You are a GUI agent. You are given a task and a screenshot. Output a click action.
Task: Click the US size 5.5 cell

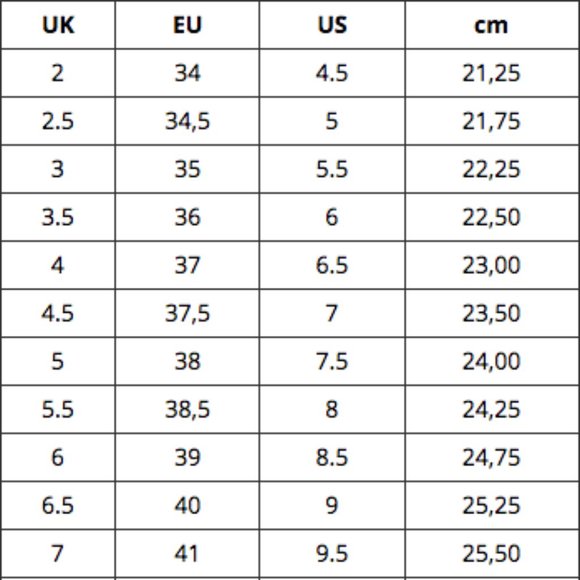click(x=332, y=169)
